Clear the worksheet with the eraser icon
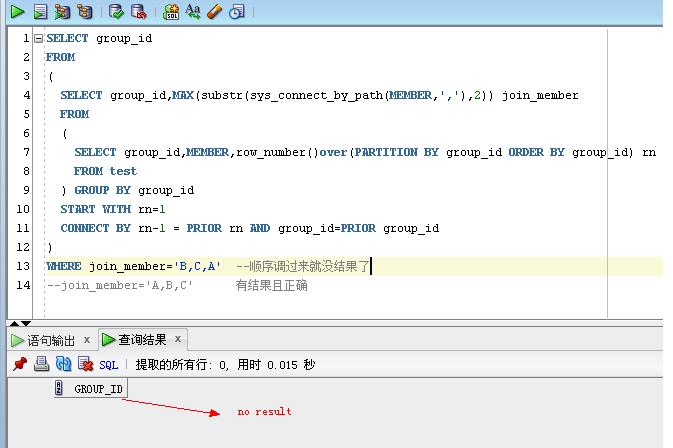The image size is (673, 448). pos(215,12)
